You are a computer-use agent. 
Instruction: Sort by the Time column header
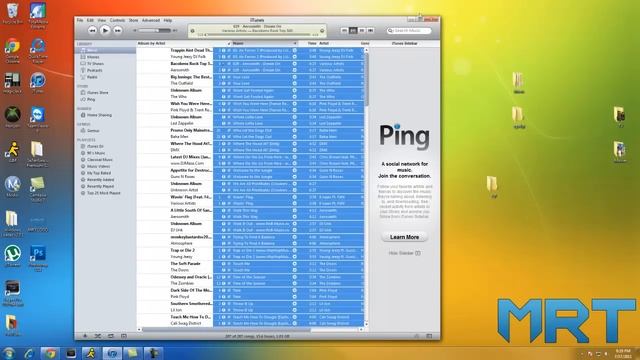pos(312,43)
